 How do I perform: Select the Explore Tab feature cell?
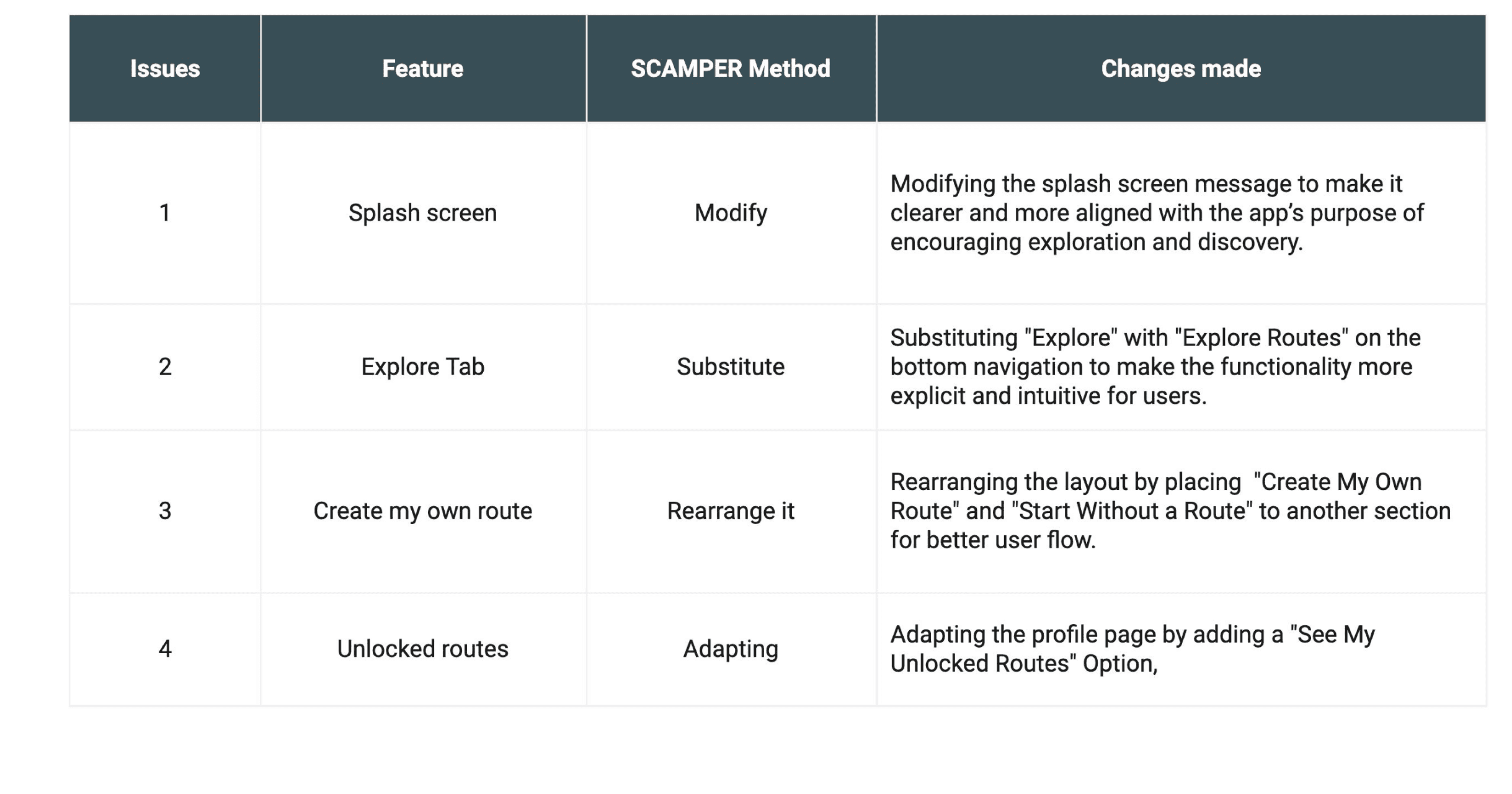pos(423,366)
